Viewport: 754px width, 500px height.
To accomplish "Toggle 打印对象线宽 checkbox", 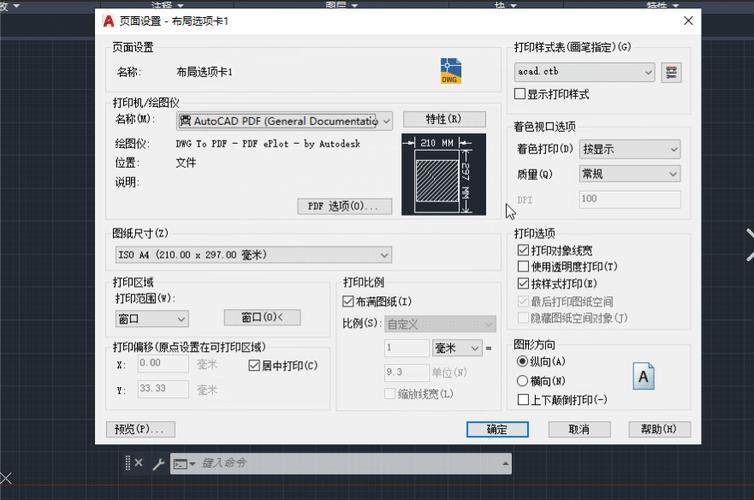I will [523, 250].
